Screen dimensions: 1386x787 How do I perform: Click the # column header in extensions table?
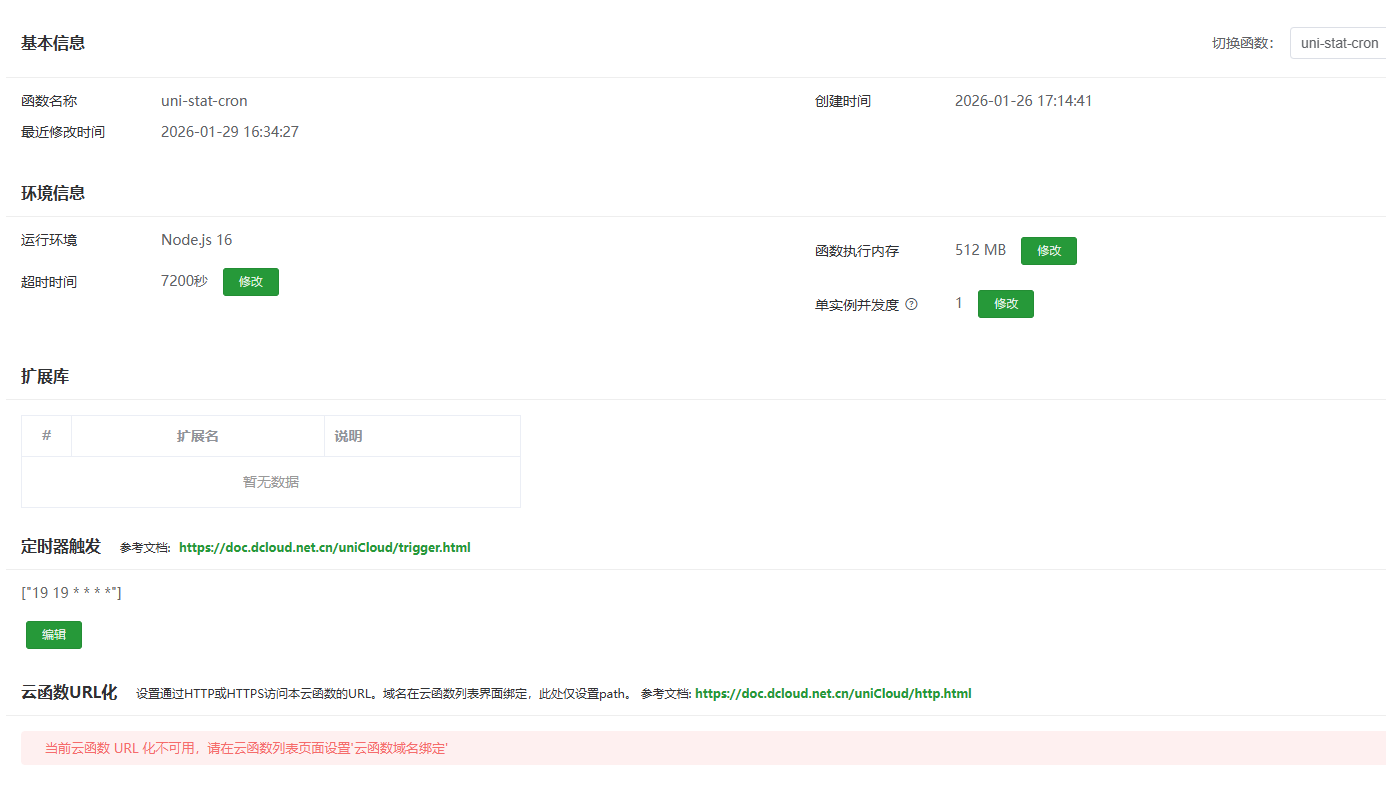(47, 436)
